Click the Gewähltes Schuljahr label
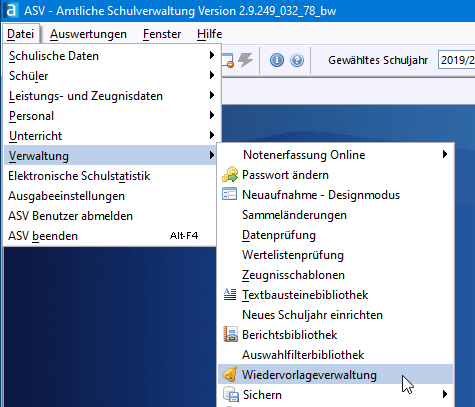This screenshot has height=407, width=475. click(x=378, y=60)
